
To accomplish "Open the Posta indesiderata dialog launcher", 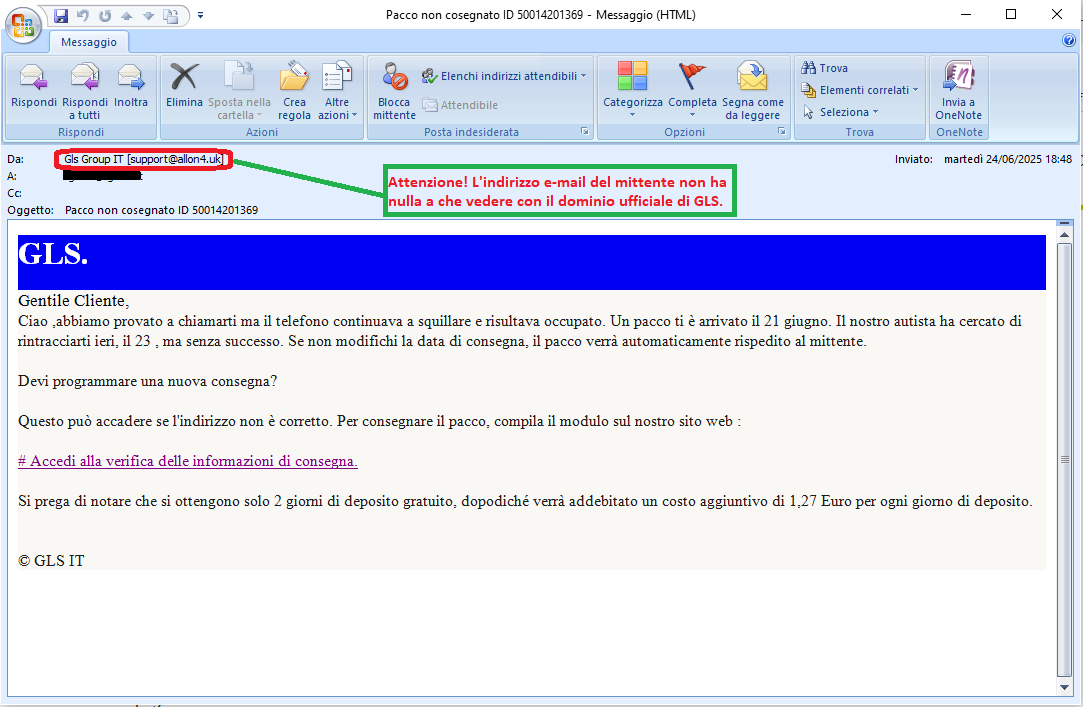I will coord(584,131).
